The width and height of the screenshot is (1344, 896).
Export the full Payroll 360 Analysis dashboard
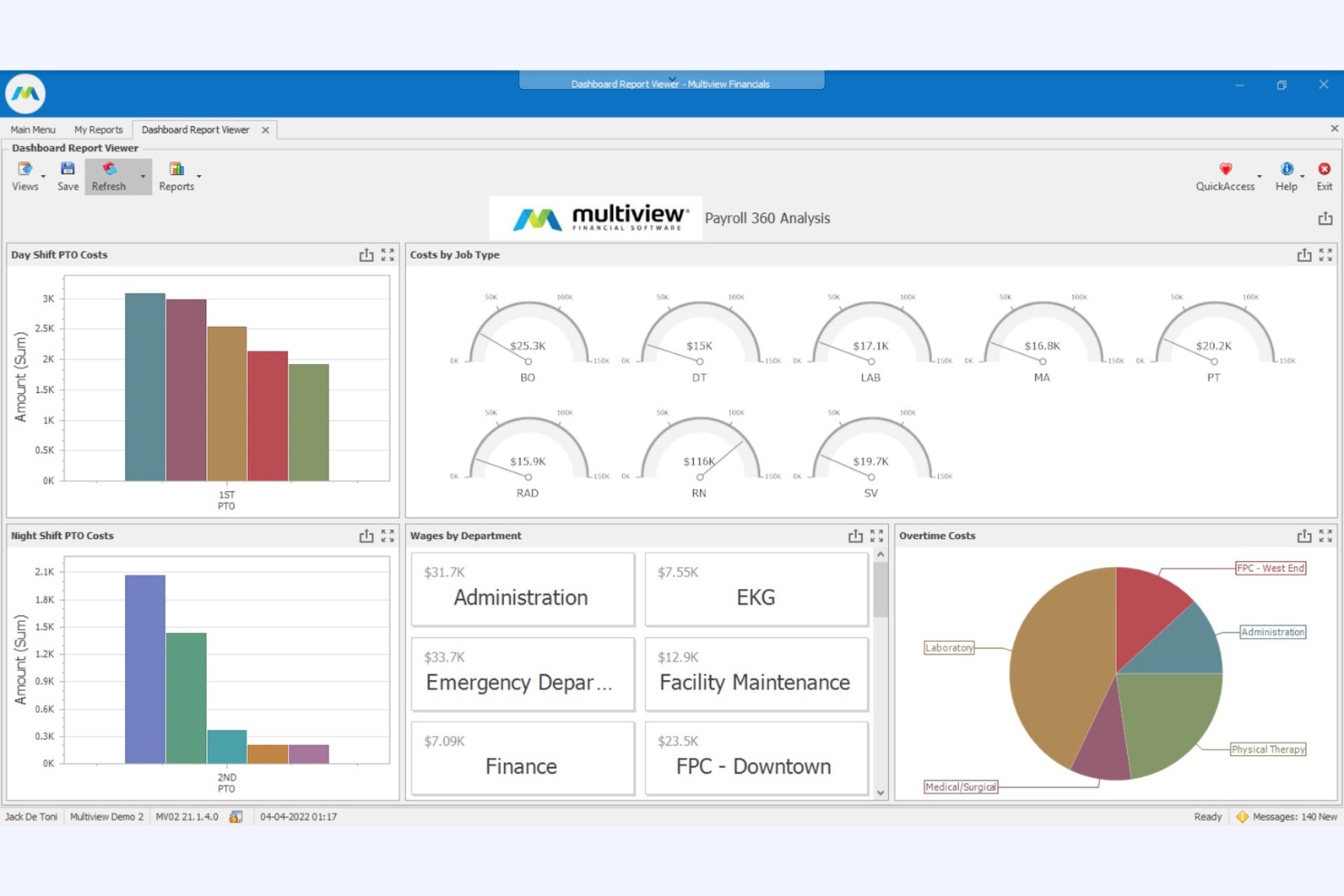coord(1327,218)
